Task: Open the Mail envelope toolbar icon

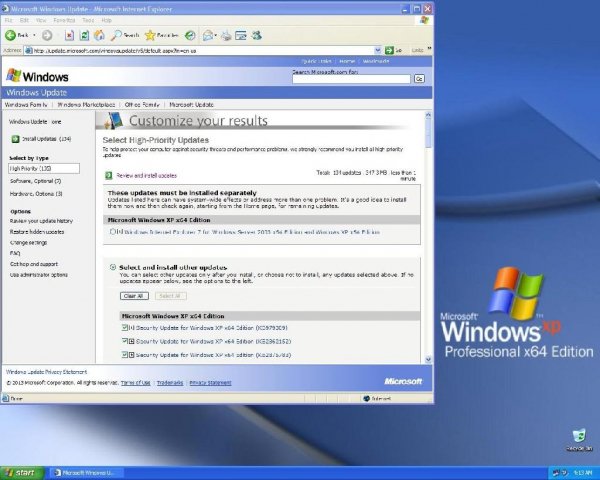Action: [x=207, y=36]
